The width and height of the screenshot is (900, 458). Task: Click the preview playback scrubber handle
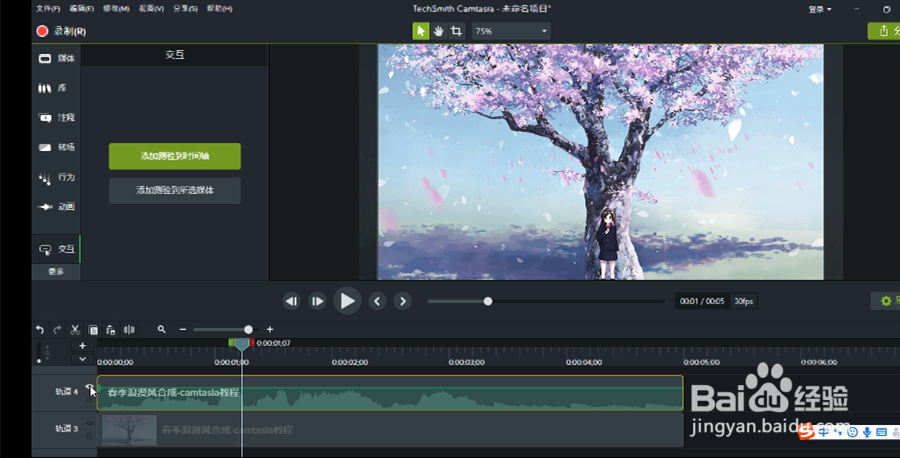tap(488, 301)
